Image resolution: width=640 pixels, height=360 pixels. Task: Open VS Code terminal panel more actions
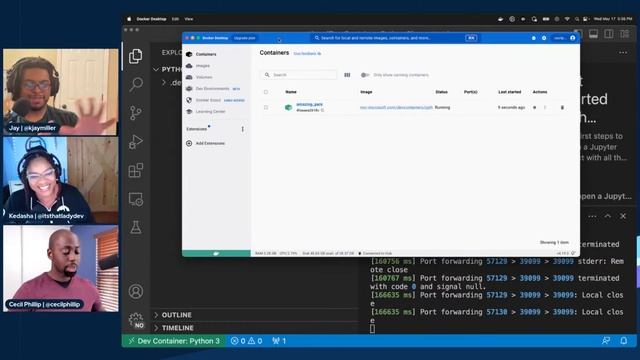592,216
